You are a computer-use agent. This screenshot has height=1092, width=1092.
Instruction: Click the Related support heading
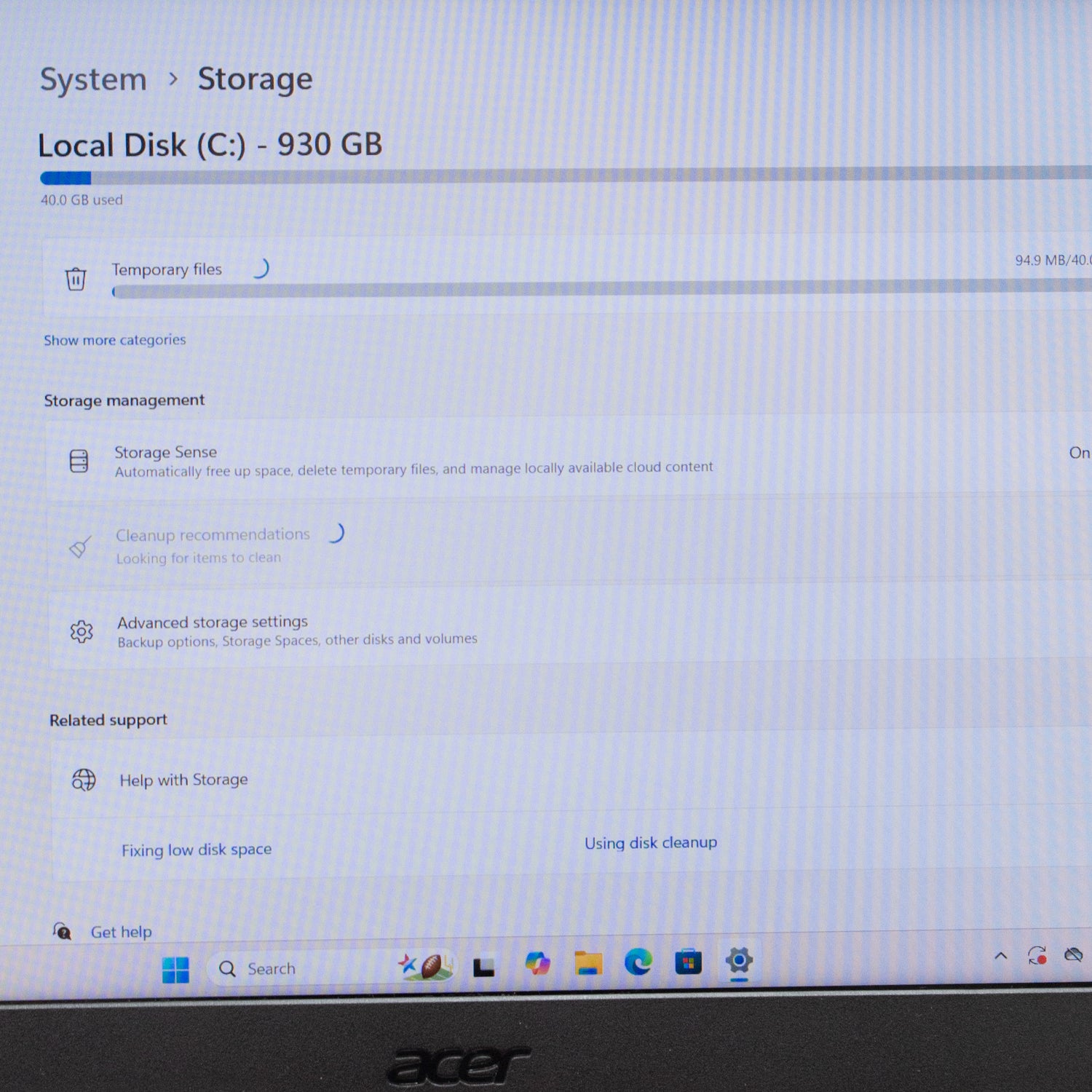point(108,720)
